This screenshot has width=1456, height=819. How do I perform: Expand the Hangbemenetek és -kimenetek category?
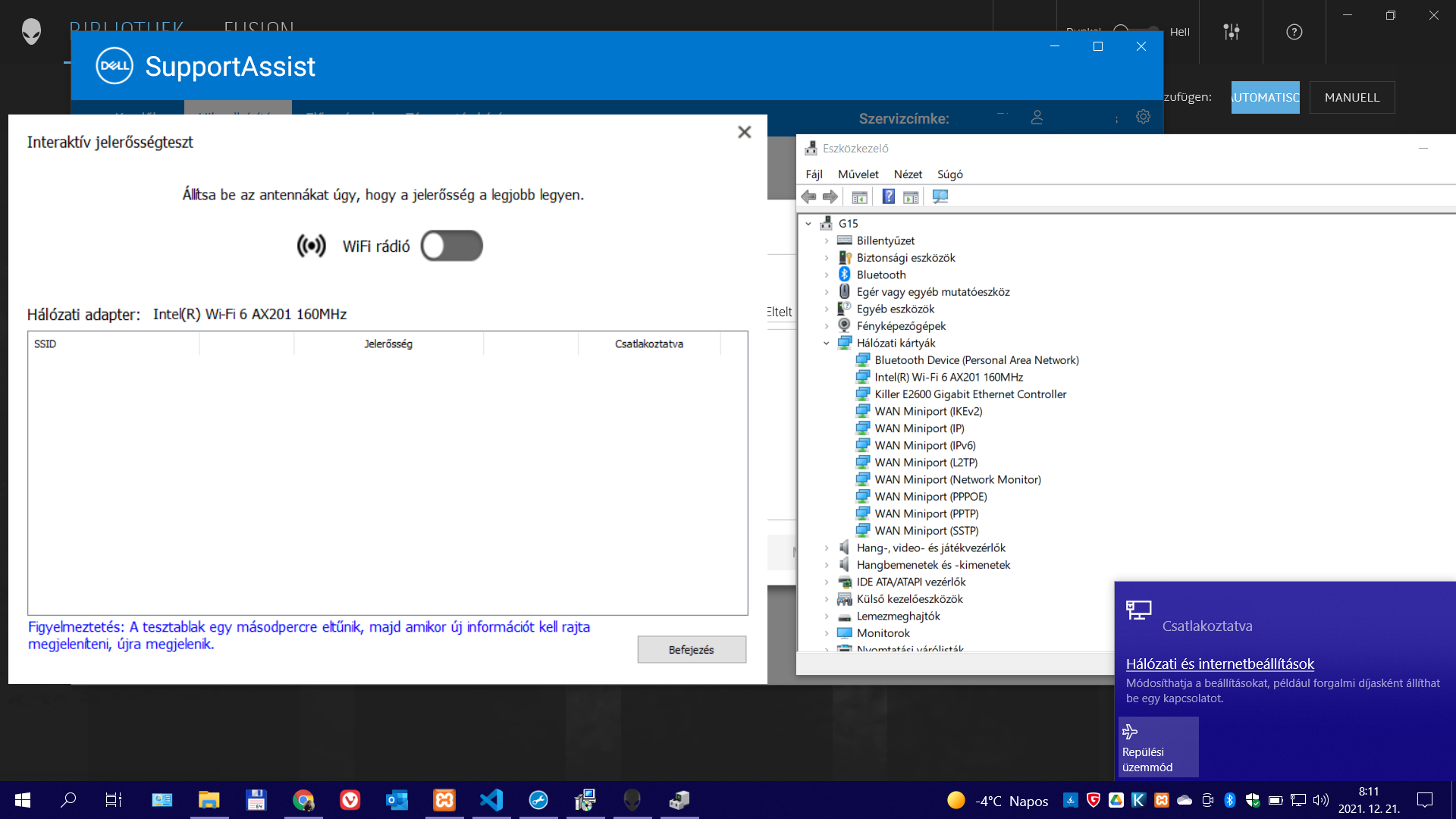[827, 565]
